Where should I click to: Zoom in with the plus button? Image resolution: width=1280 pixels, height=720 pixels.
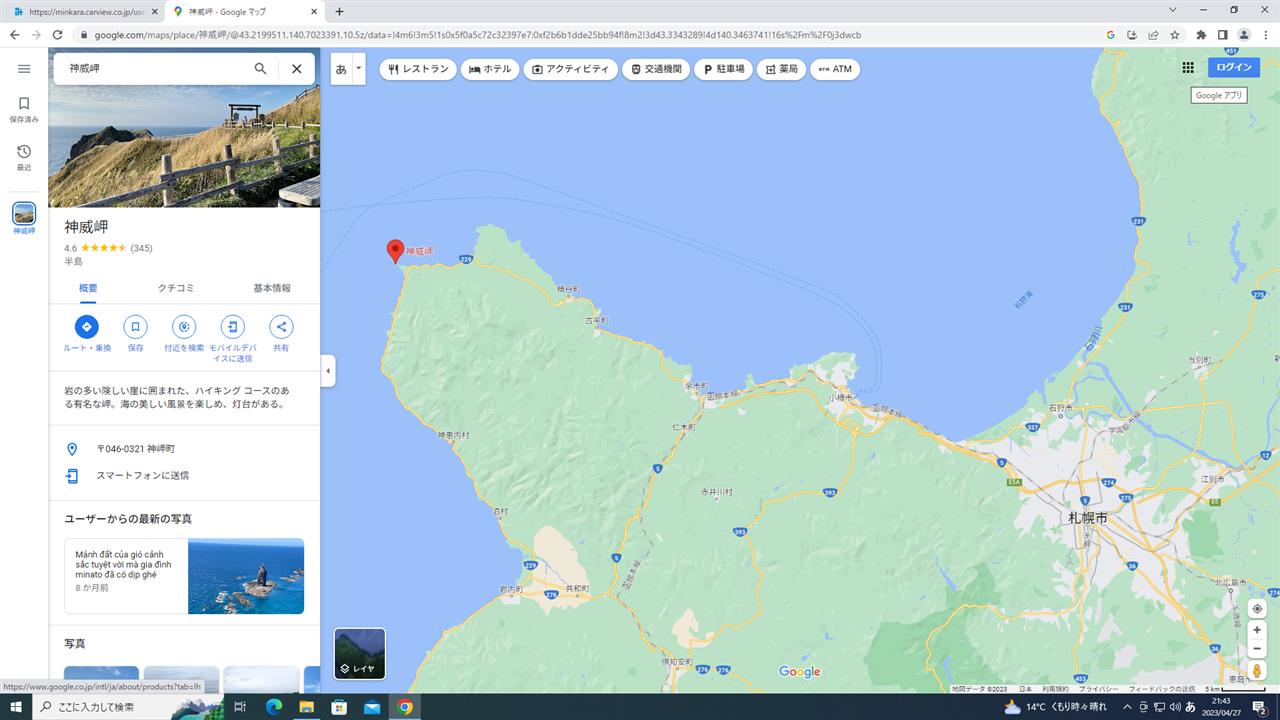click(x=1257, y=630)
